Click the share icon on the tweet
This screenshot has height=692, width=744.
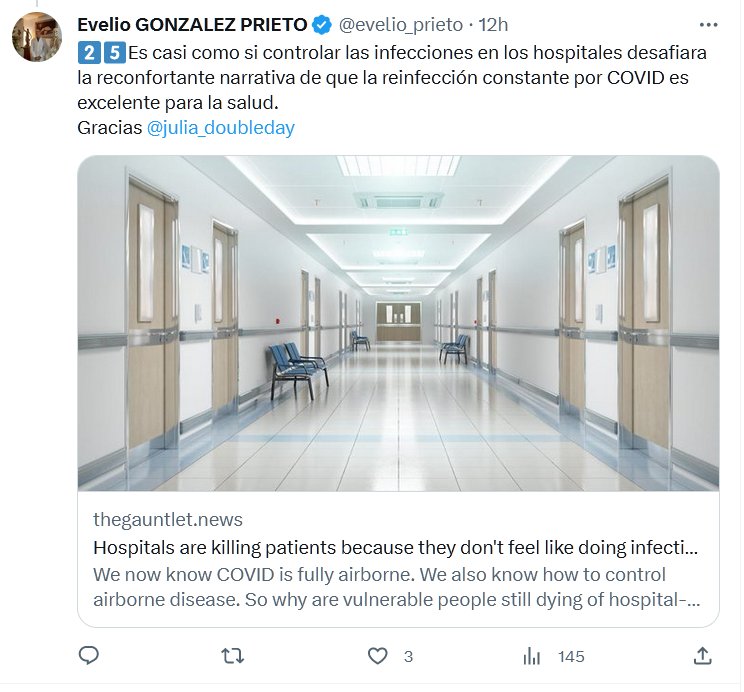pos(703,656)
